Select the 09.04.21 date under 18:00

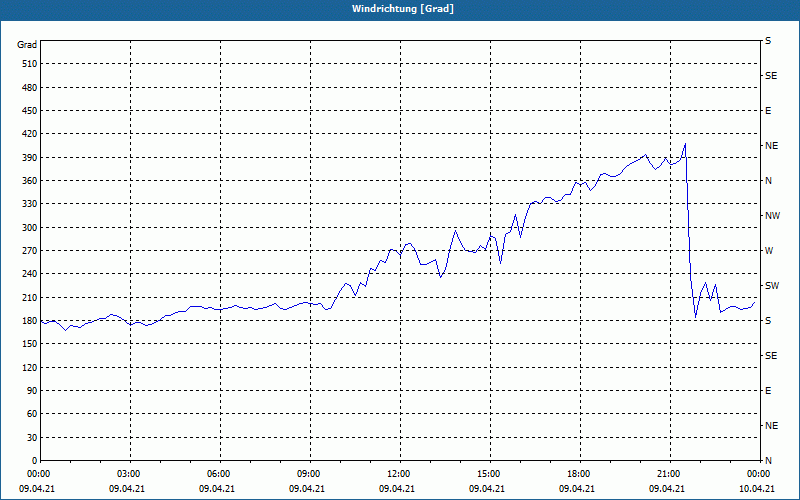(x=577, y=489)
